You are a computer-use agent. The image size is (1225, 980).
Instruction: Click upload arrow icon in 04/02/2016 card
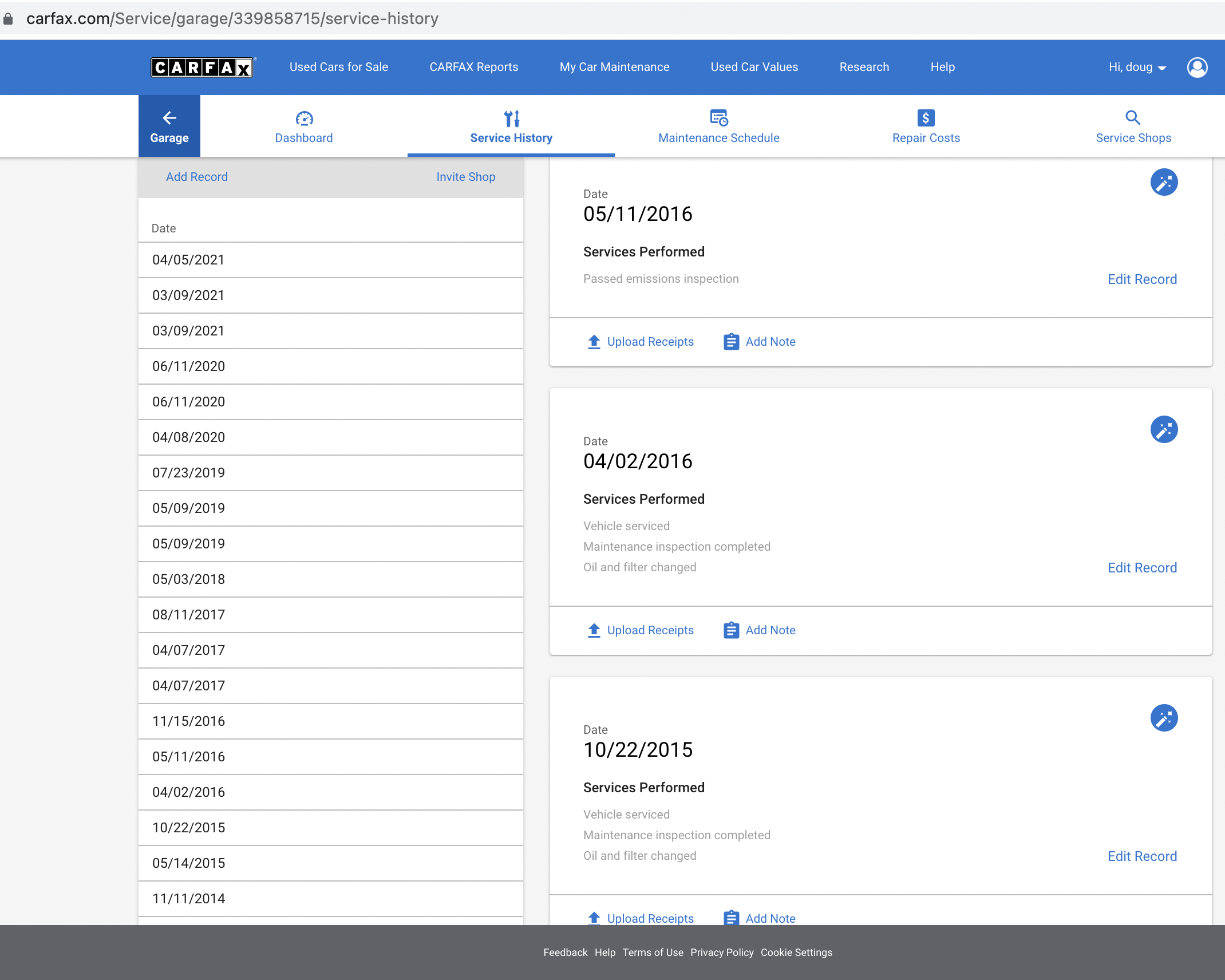tap(594, 630)
